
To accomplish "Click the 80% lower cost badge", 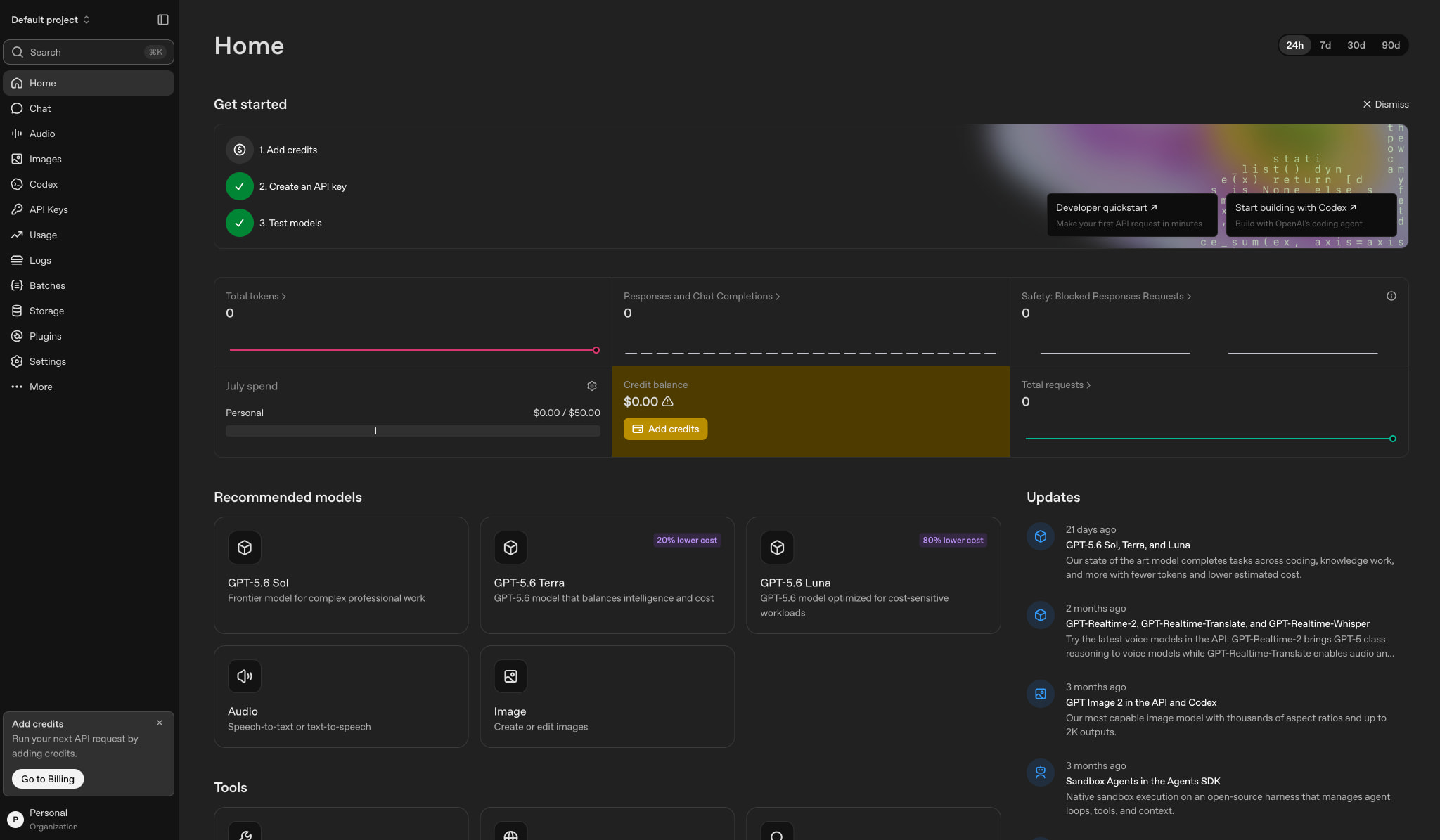I will [953, 541].
